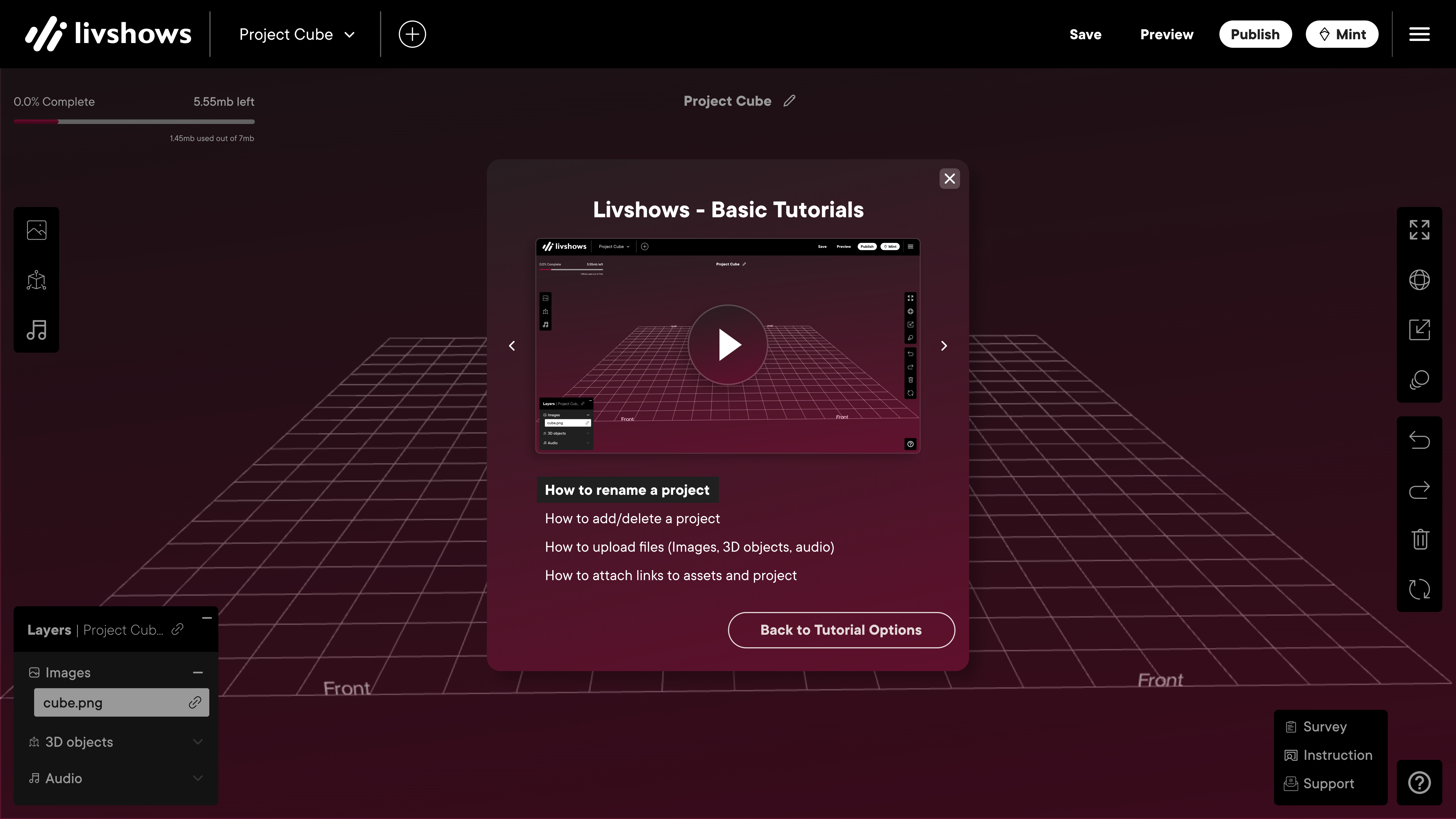Click the link icon beside Layers title
The width and height of the screenshot is (1456, 819).
(177, 630)
